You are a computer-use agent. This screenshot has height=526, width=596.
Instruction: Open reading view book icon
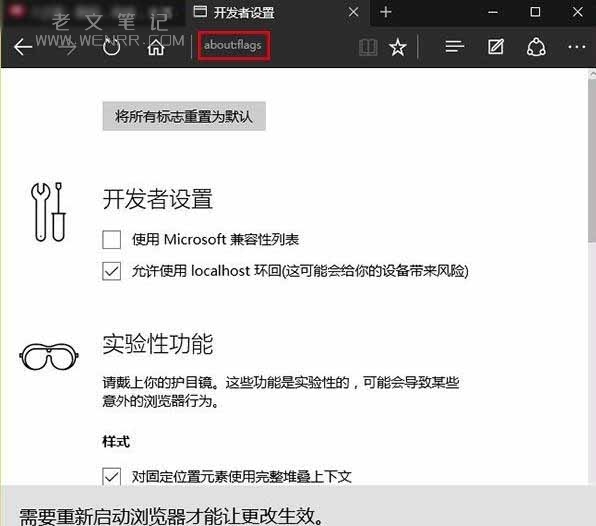[x=368, y=48]
